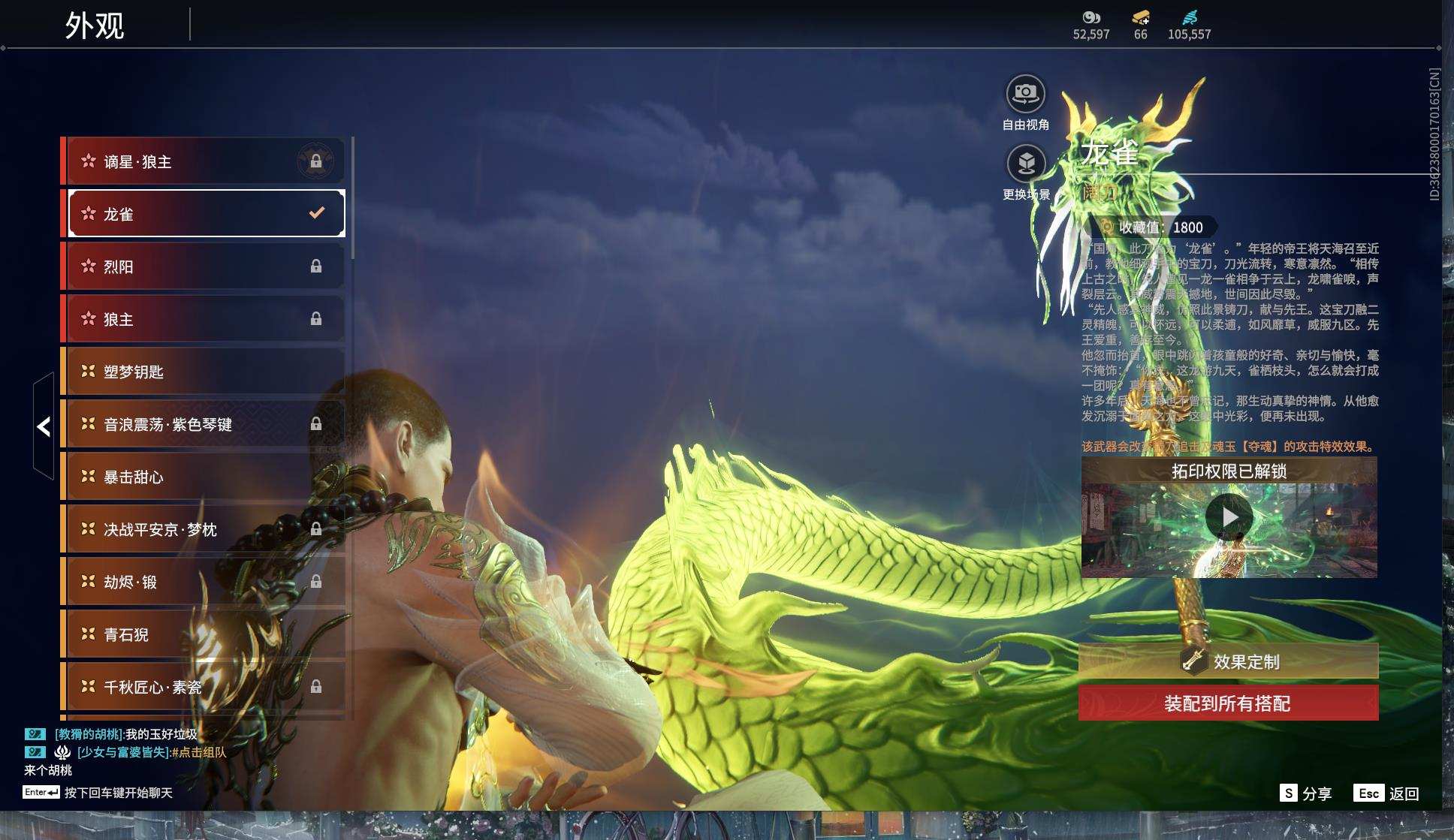The width and height of the screenshot is (1454, 840).
Task: Click the lotus badge icon beside 少女与富婆皆失
Action: click(62, 752)
